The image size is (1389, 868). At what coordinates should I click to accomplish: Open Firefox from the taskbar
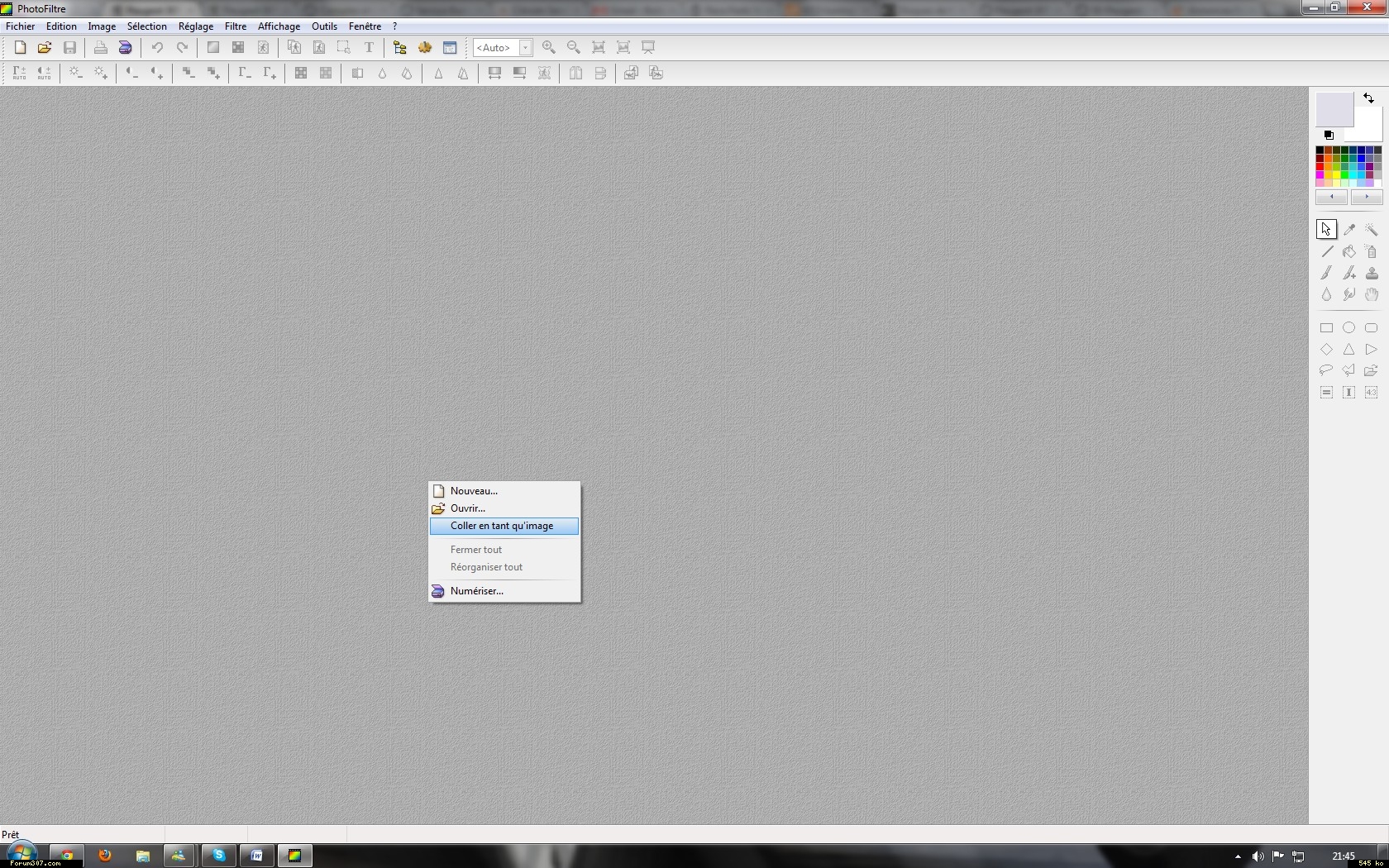[105, 856]
